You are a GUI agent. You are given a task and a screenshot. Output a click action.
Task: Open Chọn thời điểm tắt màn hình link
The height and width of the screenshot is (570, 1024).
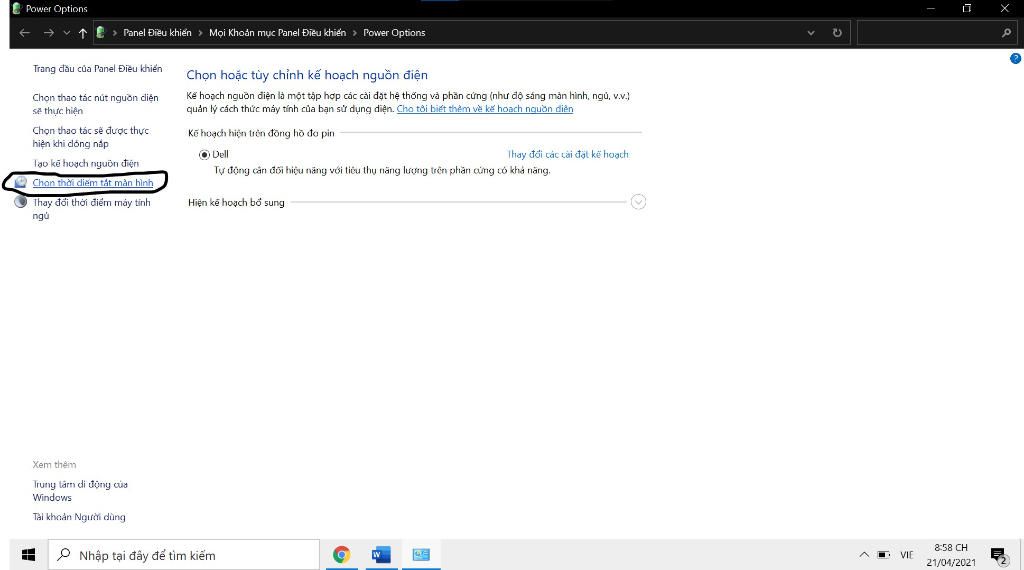pos(93,183)
